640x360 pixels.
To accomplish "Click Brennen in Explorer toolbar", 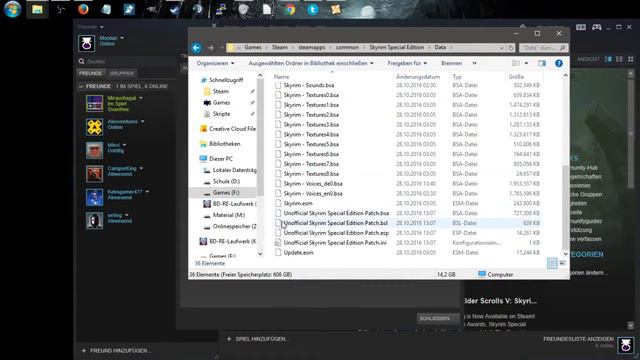I will point(451,63).
